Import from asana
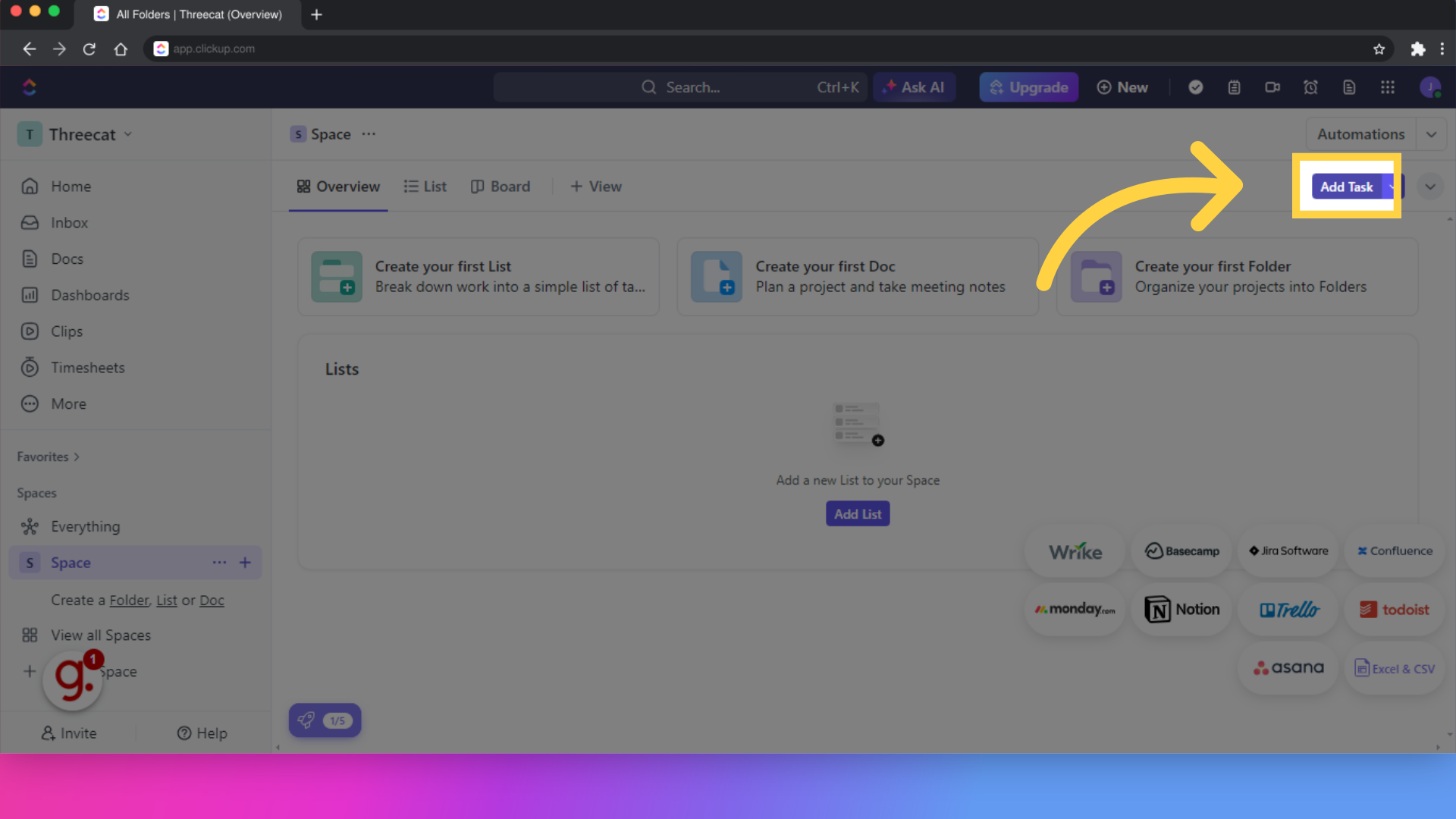This screenshot has height=819, width=1456. pyautogui.click(x=1288, y=668)
